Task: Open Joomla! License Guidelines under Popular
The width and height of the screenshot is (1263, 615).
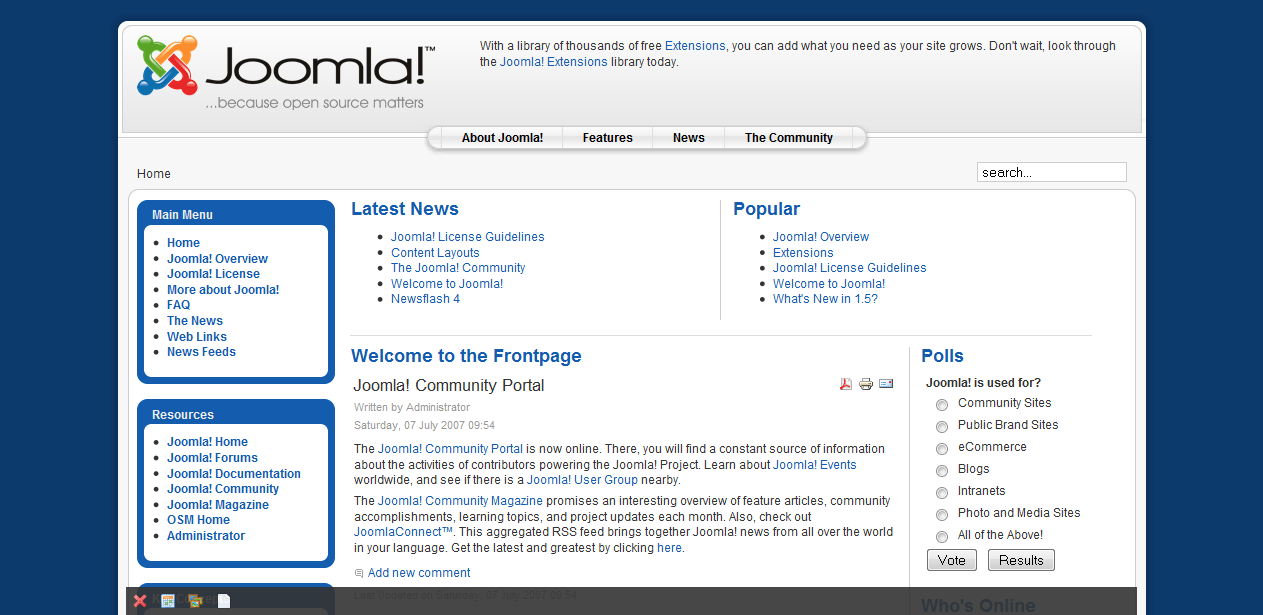Action: (x=850, y=268)
